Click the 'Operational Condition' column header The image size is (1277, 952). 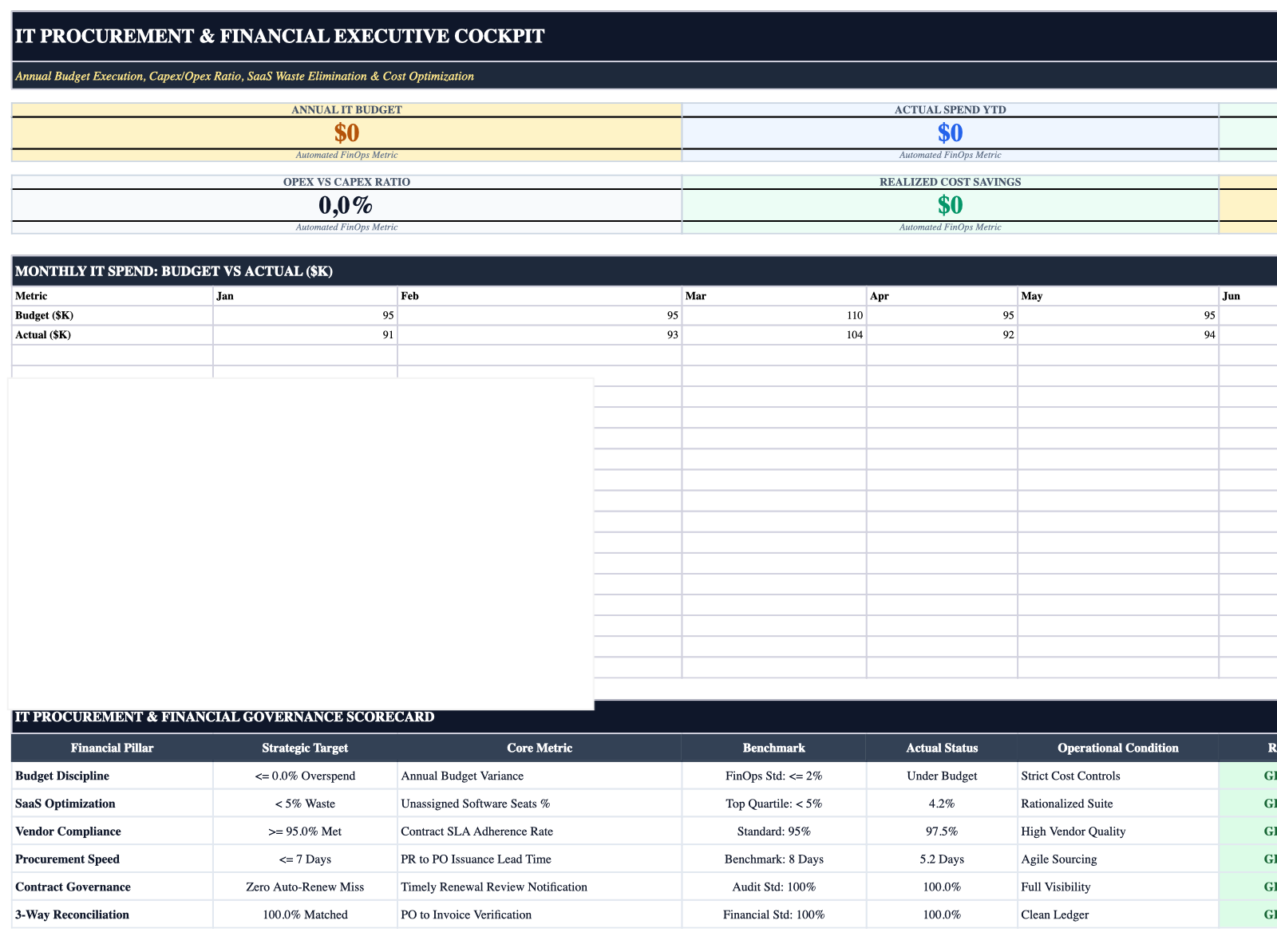1118,749
